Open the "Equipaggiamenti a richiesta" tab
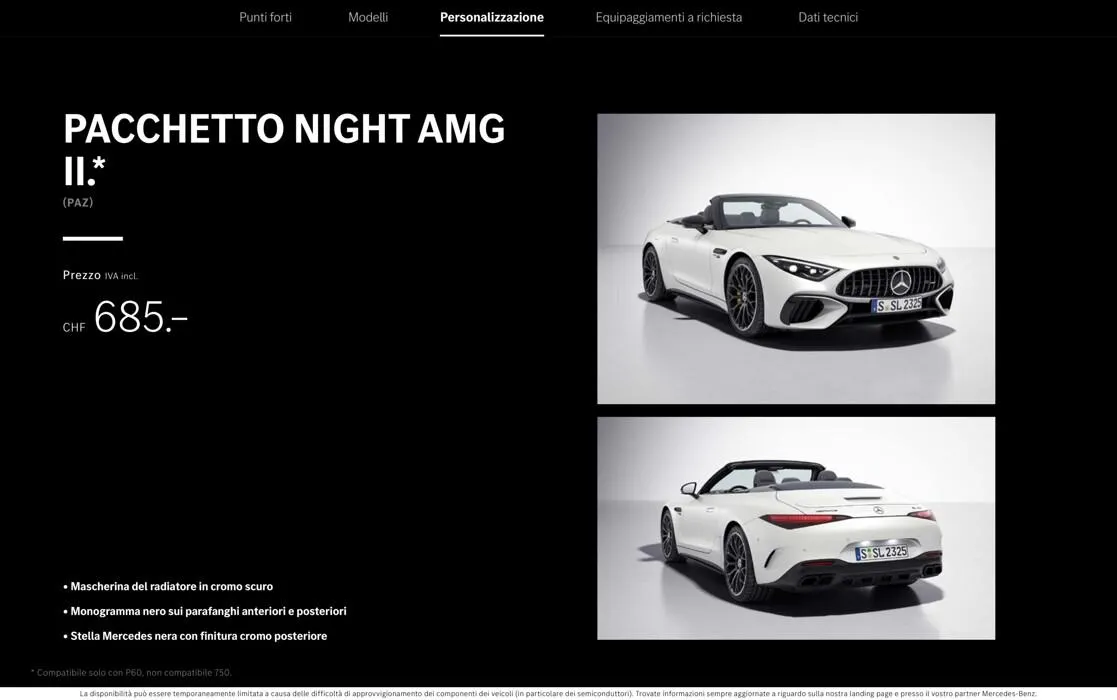The image size is (1117, 700). (668, 16)
